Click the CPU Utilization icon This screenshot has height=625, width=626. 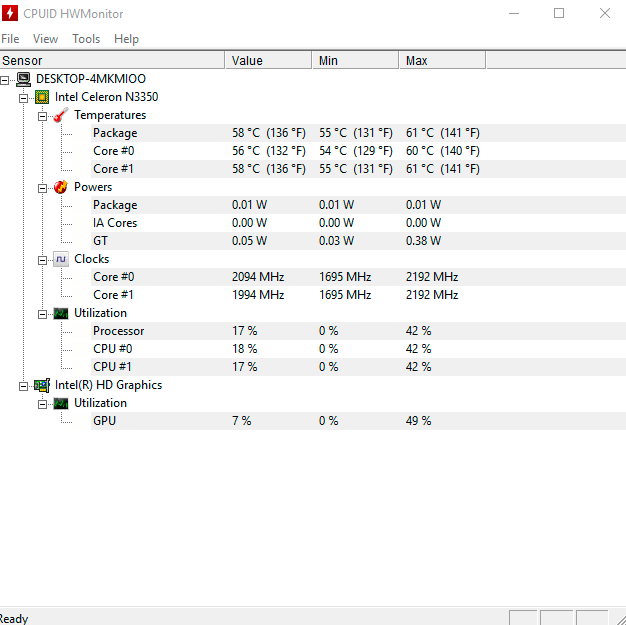[x=61, y=313]
